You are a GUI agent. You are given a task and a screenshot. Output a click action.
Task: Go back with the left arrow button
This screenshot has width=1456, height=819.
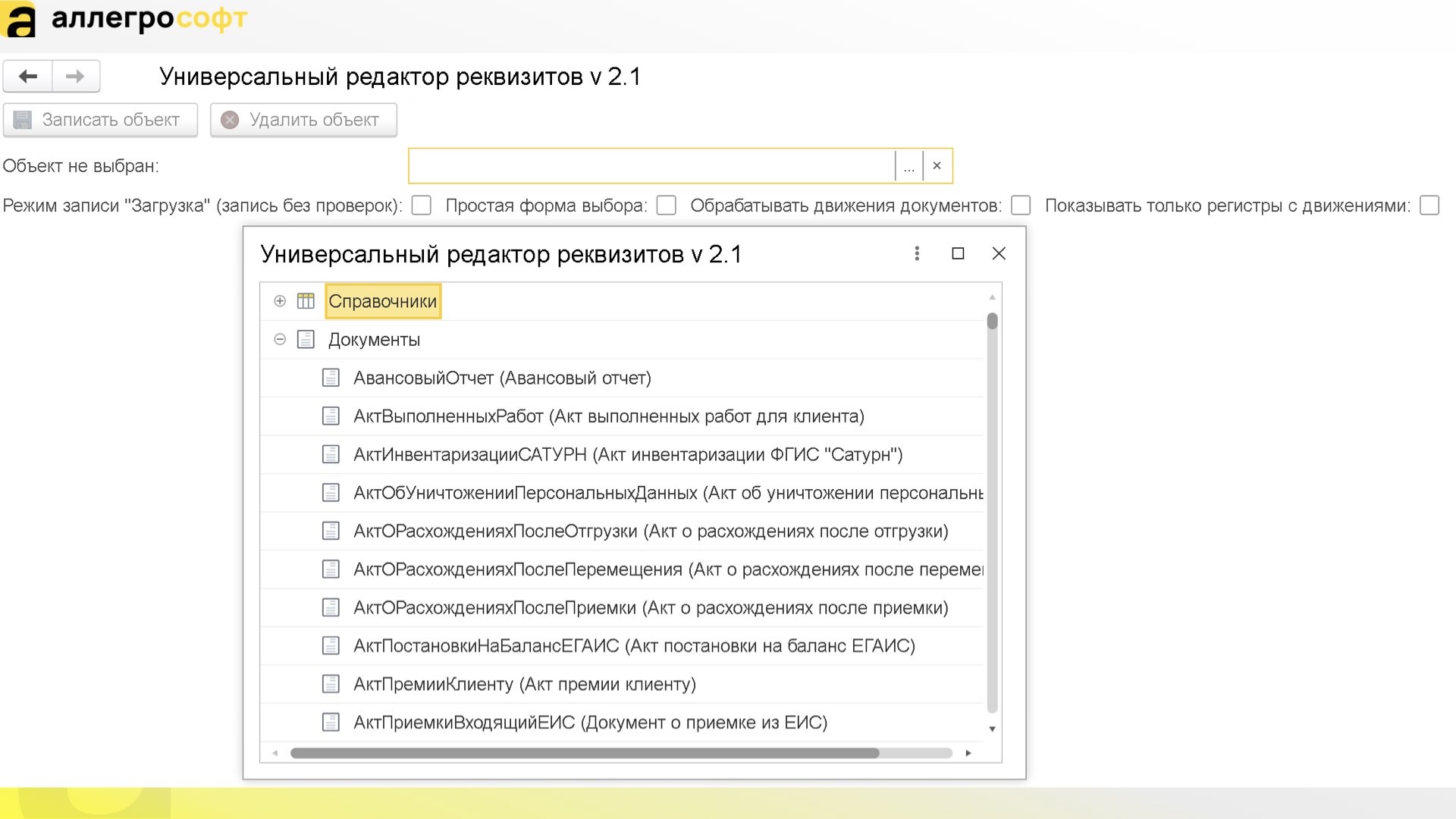(x=28, y=76)
